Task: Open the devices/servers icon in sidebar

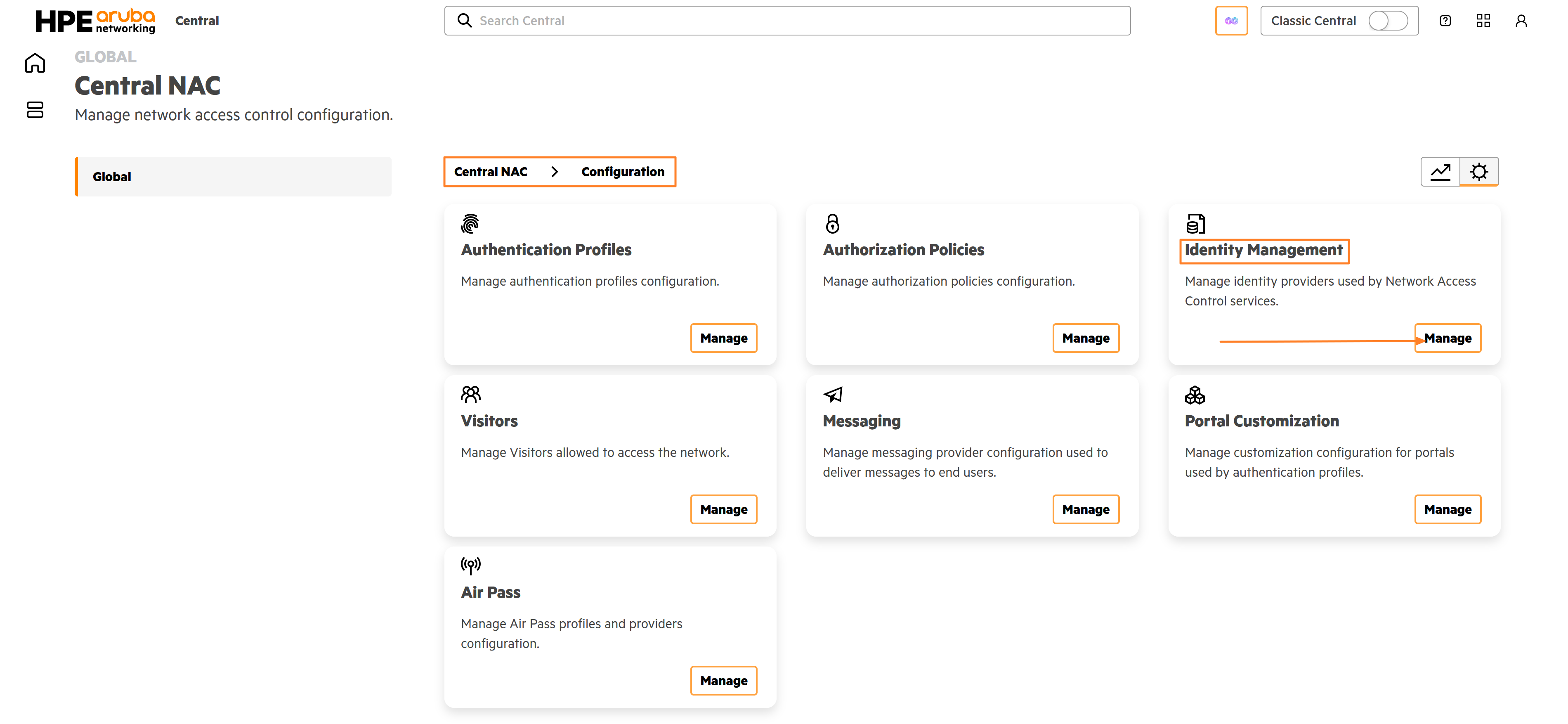Action: [35, 110]
